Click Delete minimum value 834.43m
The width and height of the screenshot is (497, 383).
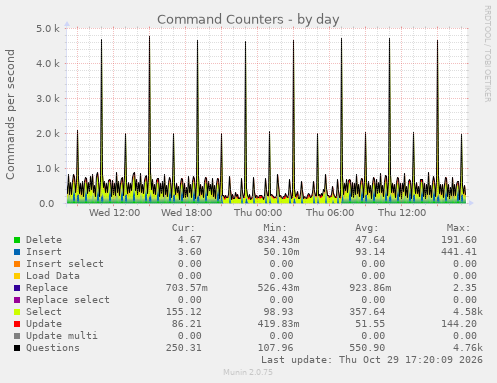point(278,240)
